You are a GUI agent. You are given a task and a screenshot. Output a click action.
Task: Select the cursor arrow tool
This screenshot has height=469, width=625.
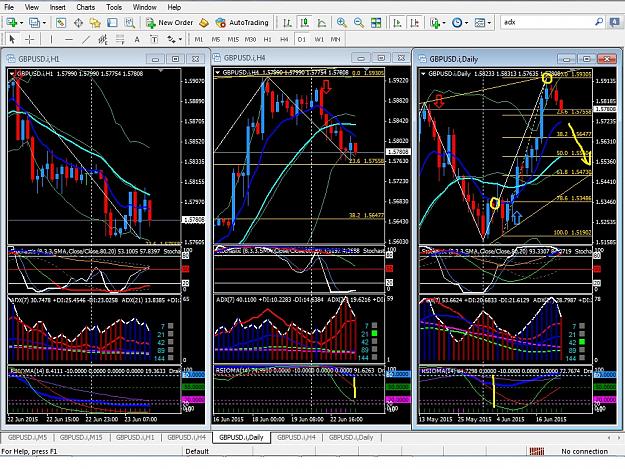pyautogui.click(x=12, y=39)
